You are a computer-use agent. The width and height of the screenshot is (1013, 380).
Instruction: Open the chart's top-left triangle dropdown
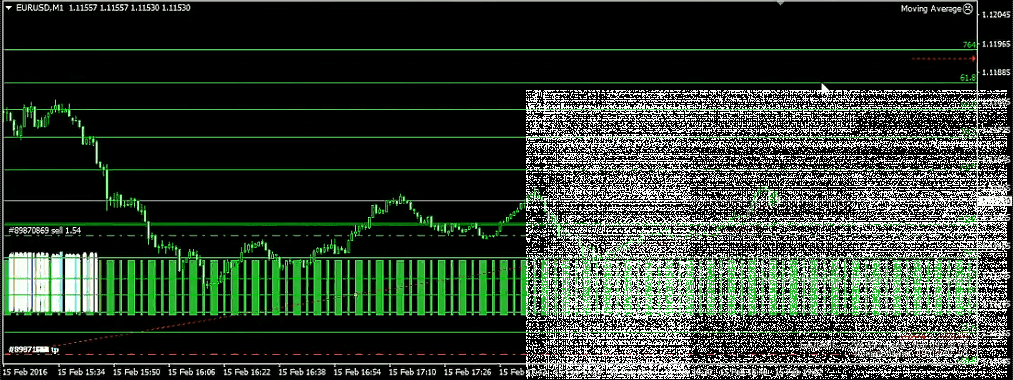(x=8, y=6)
